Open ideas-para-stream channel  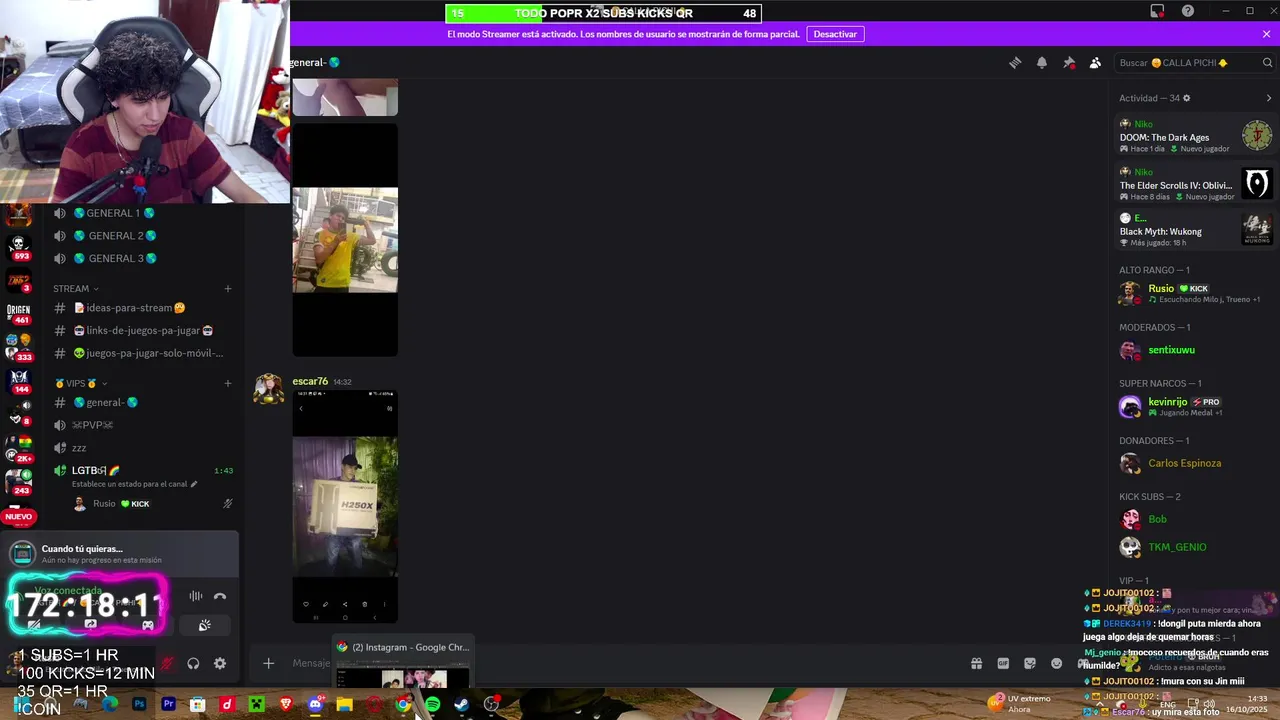click(140, 308)
